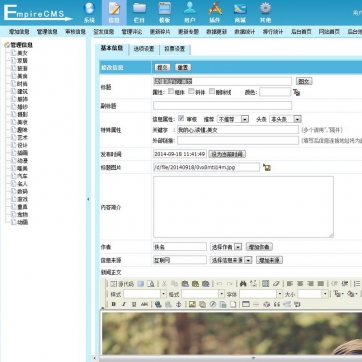Open the 信息 notepad icon in top bar
This screenshot has height=362, width=362.
(114, 12)
